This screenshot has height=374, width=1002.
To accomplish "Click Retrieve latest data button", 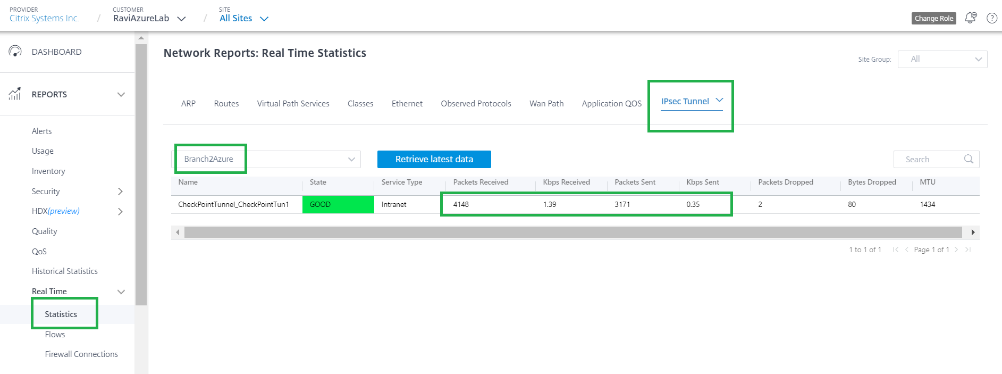I will [x=434, y=159].
